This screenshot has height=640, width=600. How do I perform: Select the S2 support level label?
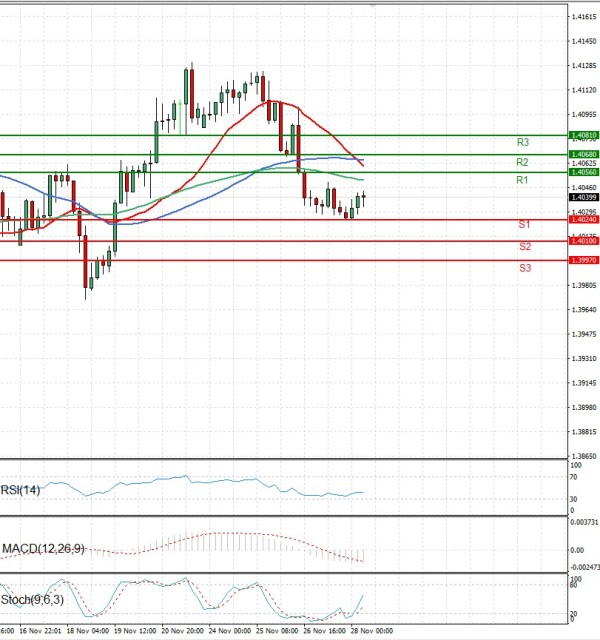pyautogui.click(x=524, y=246)
